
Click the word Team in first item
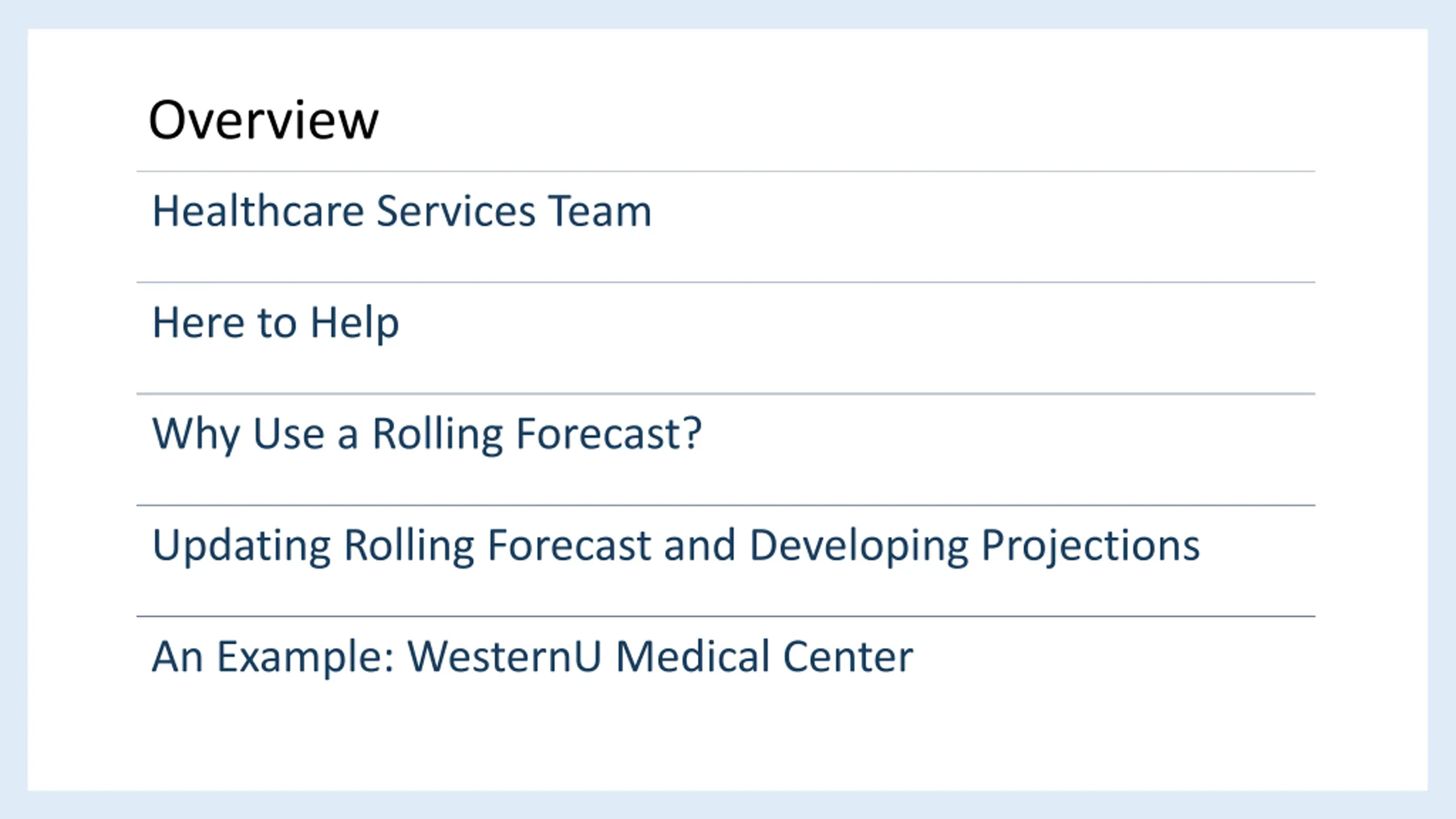599,211
